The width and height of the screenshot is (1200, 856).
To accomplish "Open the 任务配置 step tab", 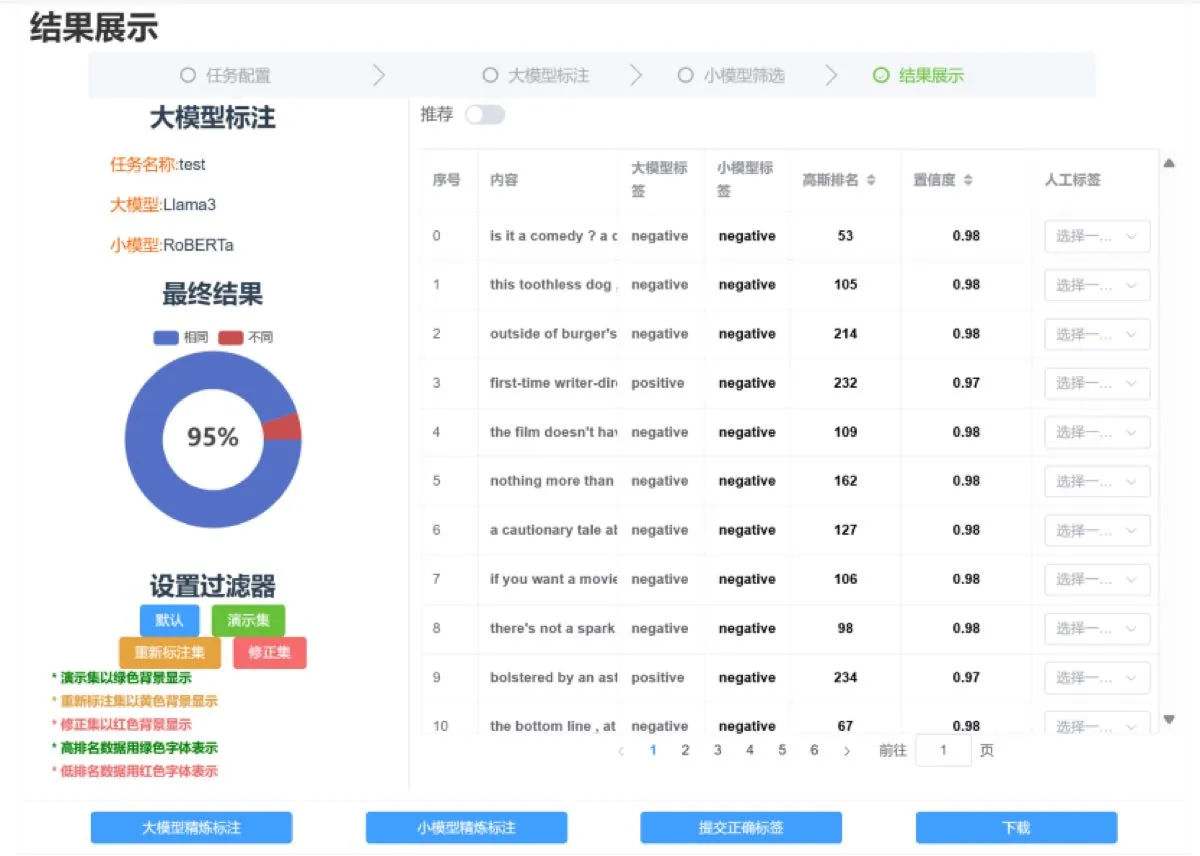I will [x=225, y=75].
